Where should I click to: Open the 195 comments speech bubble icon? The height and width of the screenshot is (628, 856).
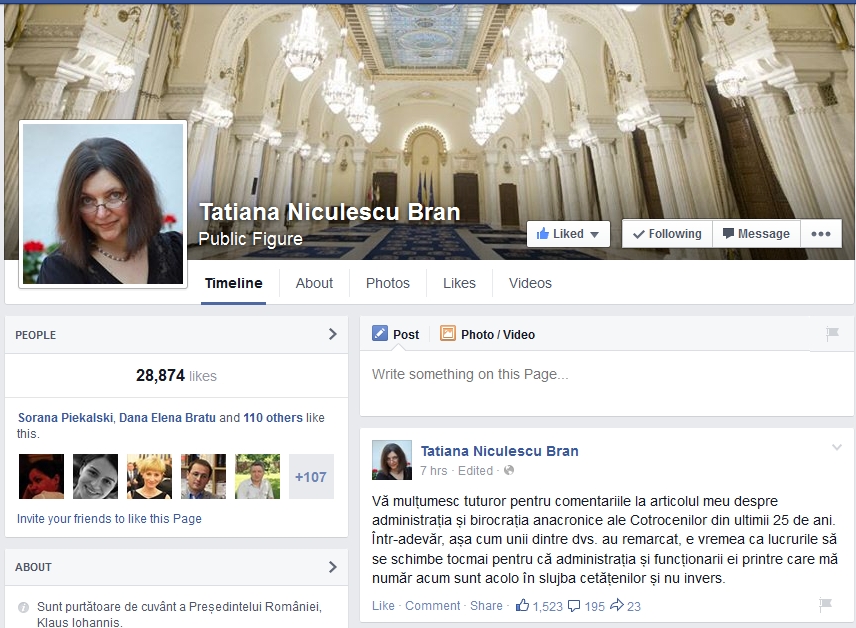tap(576, 605)
